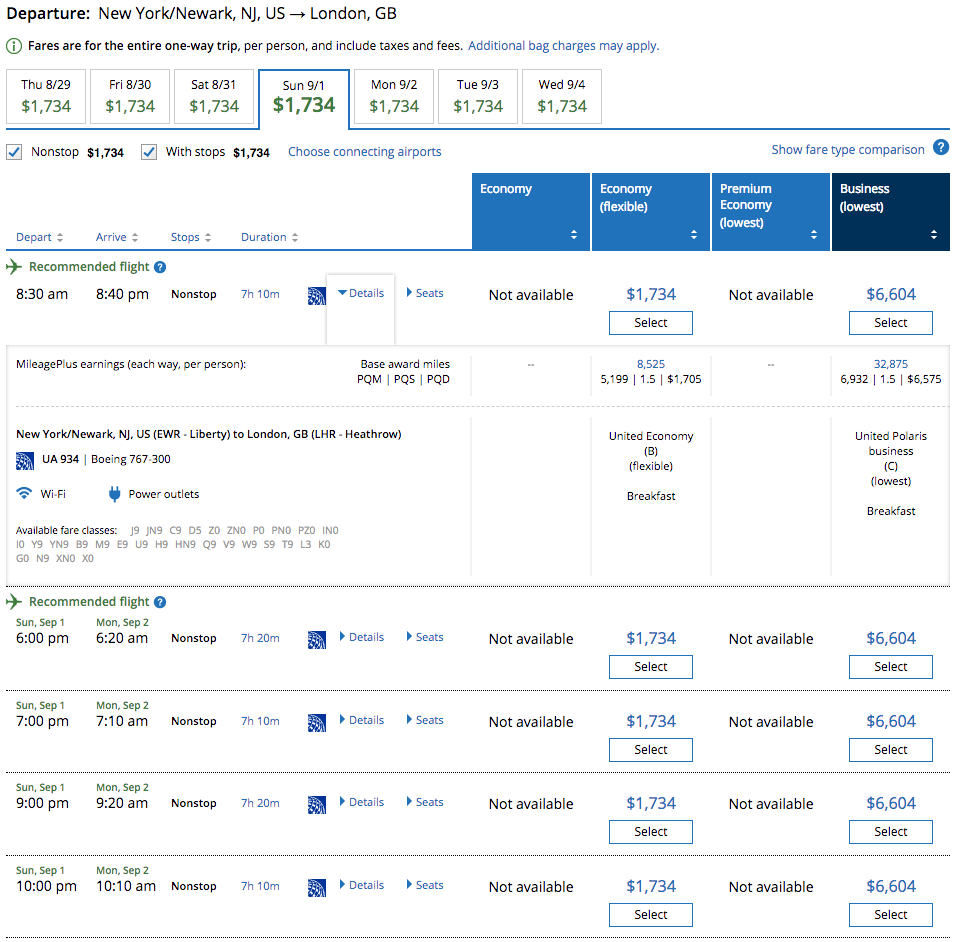Click info icon next to second Recommended flight
Viewport: 956px width, 942px height.
pyautogui.click(x=160, y=602)
